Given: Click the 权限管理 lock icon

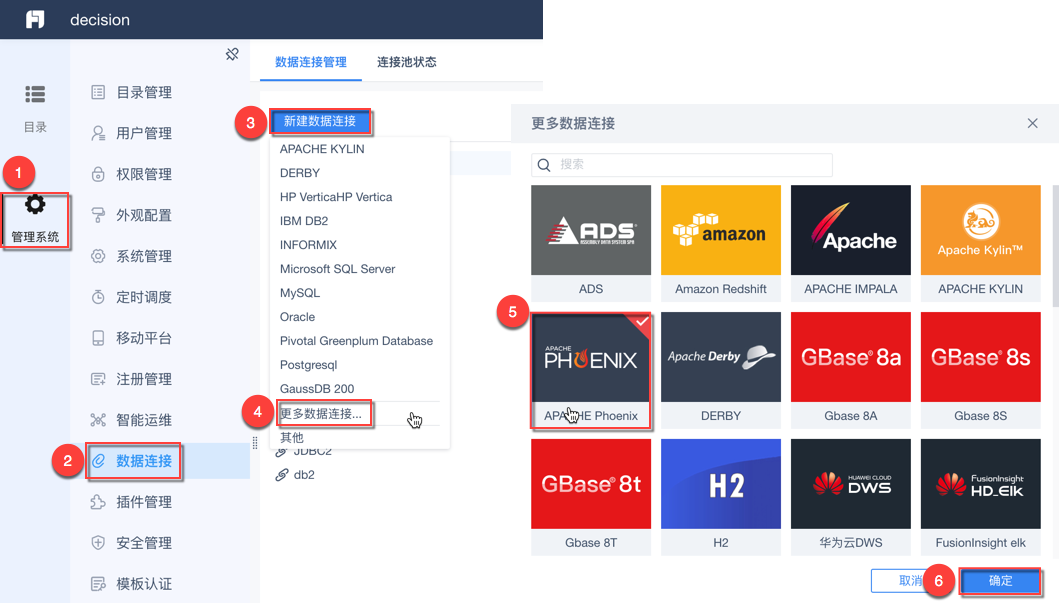Looking at the screenshot, I should 98,174.
